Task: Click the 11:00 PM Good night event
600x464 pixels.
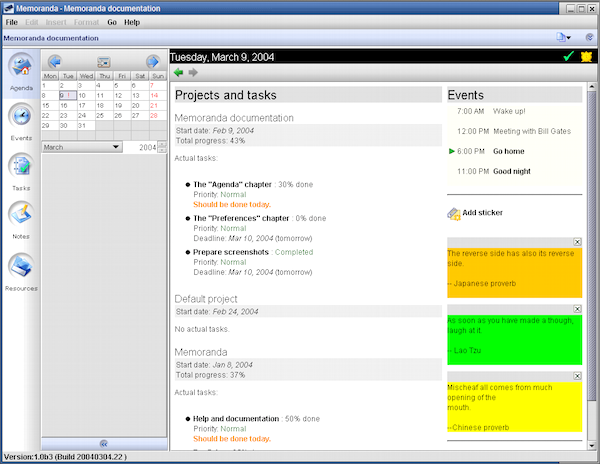Action: pyautogui.click(x=494, y=171)
